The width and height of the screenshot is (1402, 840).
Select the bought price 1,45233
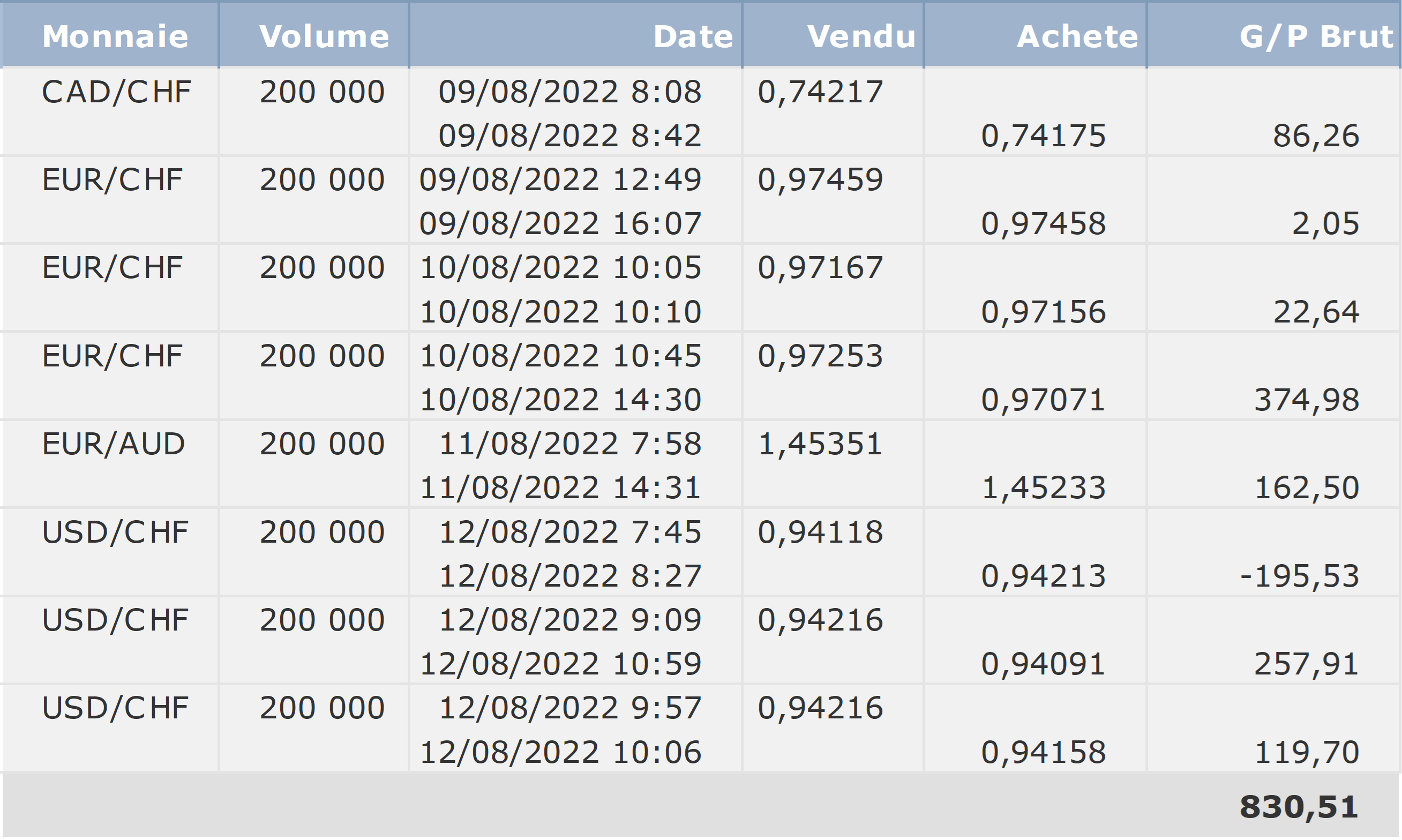pos(1043,488)
